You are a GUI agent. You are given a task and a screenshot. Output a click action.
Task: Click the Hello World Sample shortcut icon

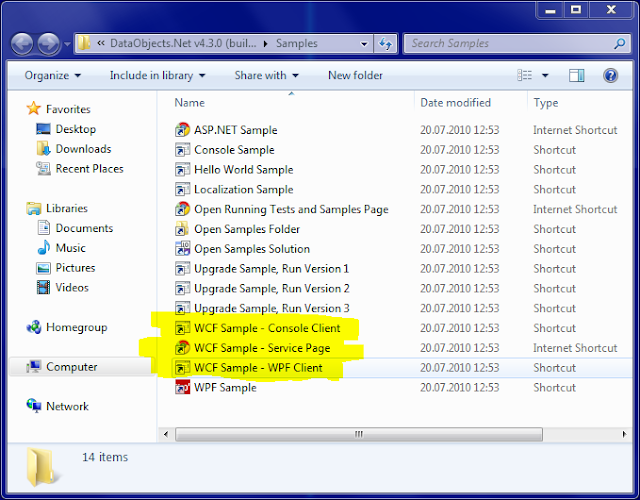point(182,169)
